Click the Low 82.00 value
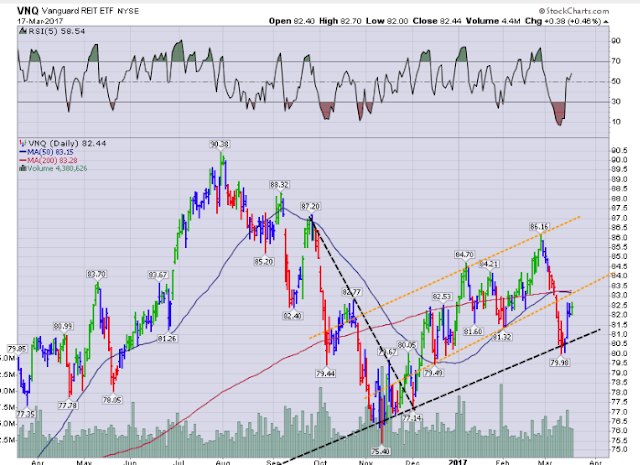The image size is (640, 465). pyautogui.click(x=387, y=21)
